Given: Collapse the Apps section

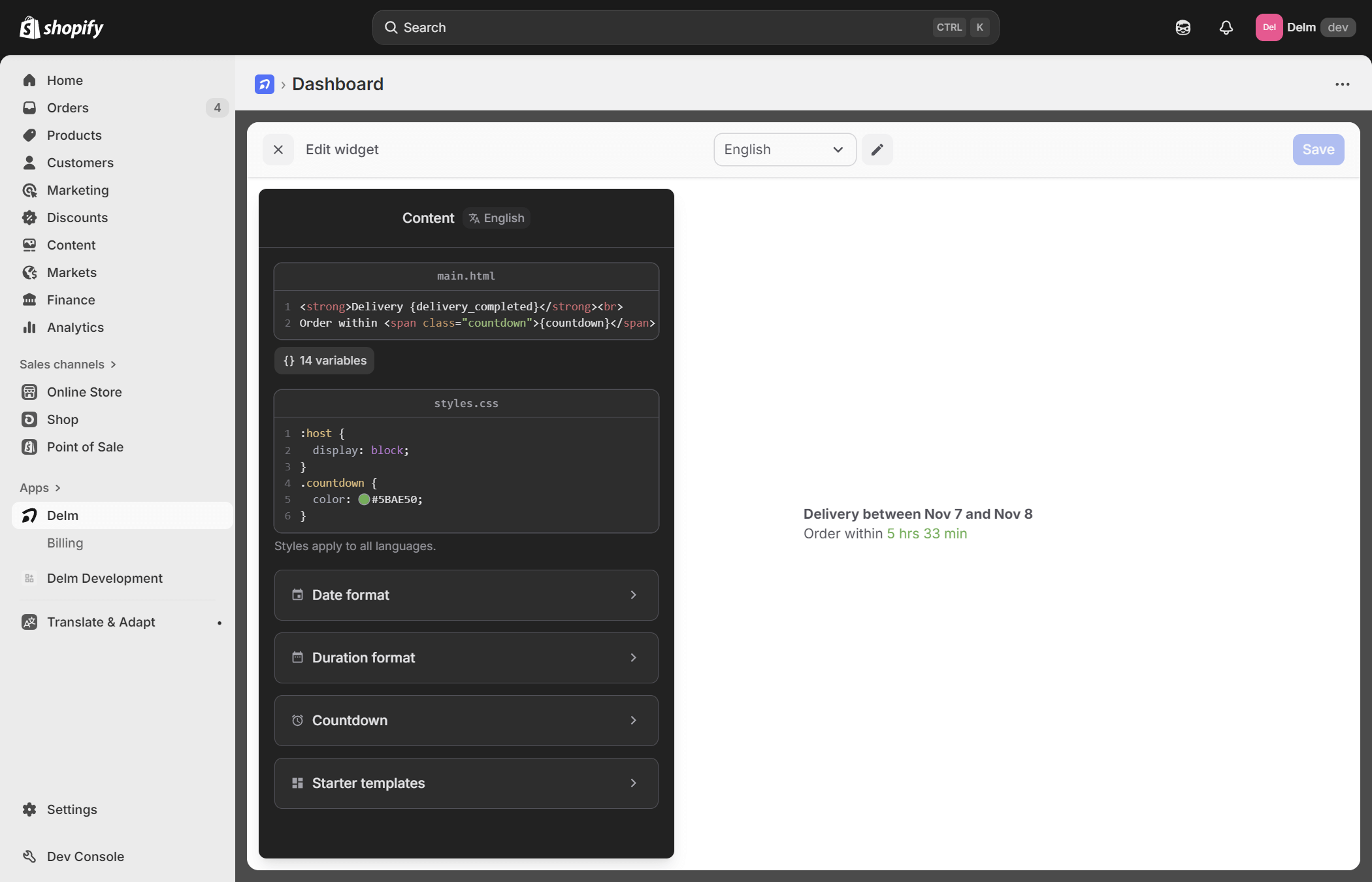Looking at the screenshot, I should tap(41, 487).
